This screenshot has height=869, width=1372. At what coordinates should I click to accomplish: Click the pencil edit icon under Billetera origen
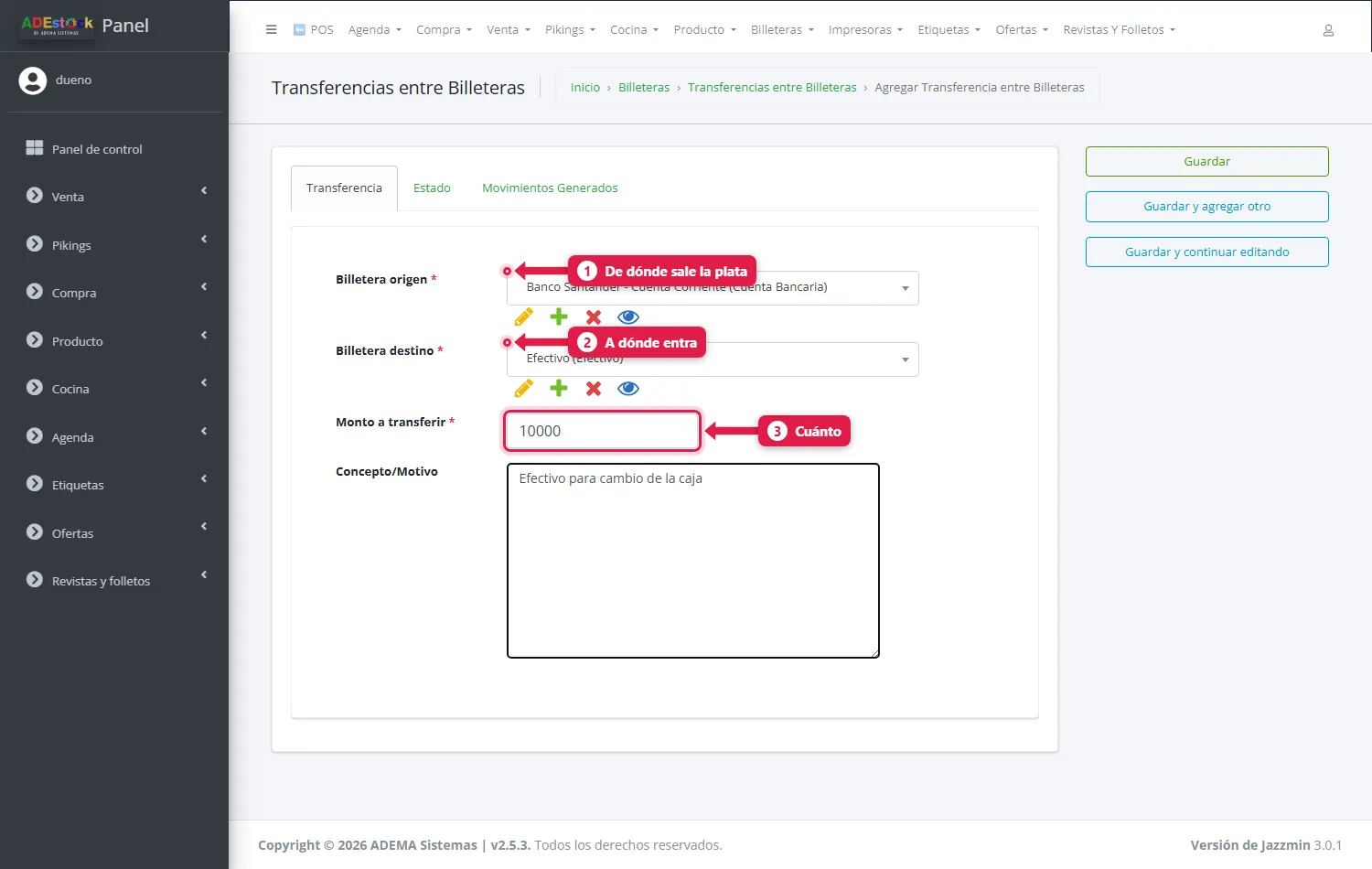coord(524,317)
